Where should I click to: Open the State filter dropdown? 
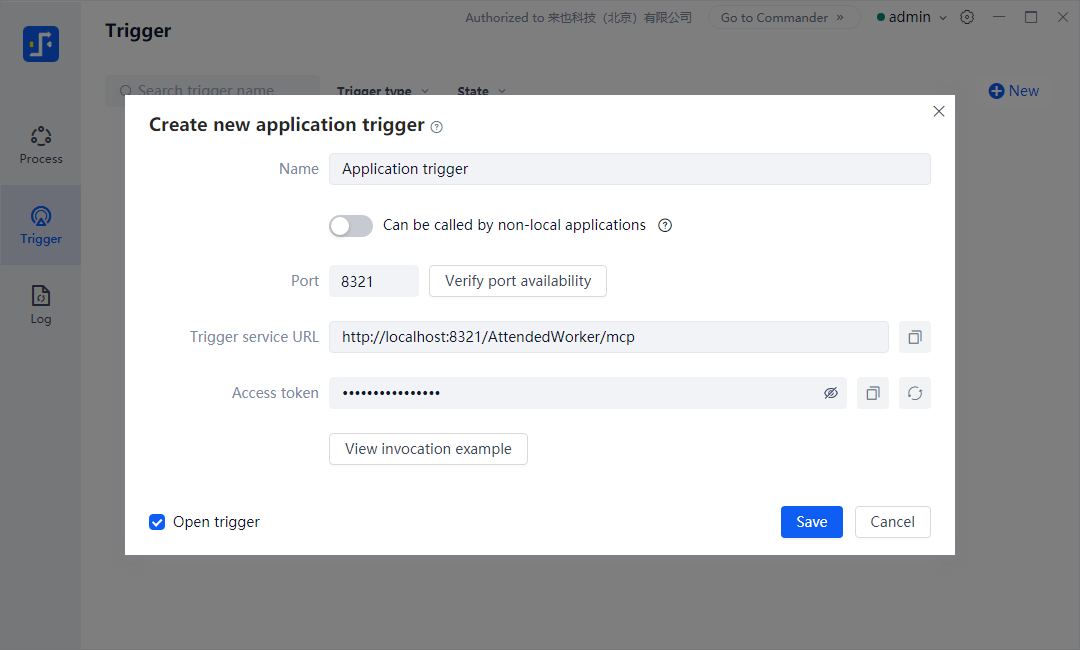481,91
